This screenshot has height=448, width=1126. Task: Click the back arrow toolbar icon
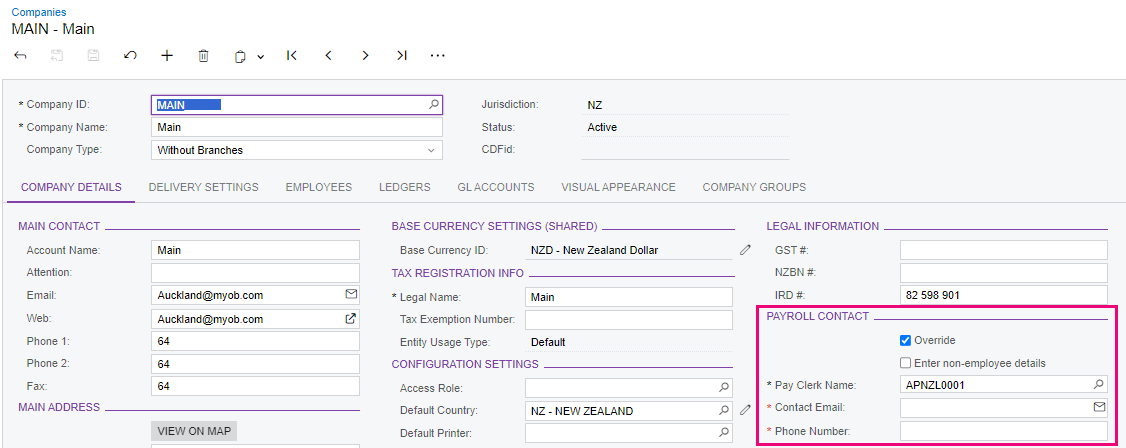(x=20, y=56)
